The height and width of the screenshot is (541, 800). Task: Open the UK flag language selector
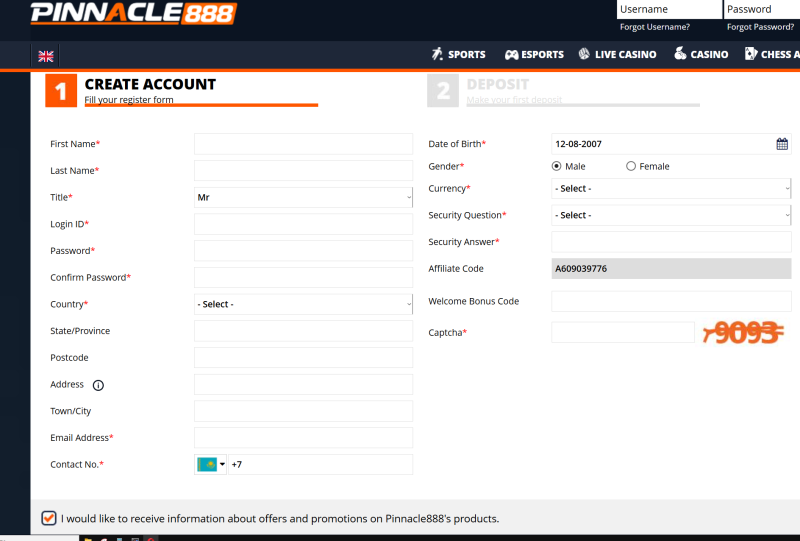[x=46, y=56]
